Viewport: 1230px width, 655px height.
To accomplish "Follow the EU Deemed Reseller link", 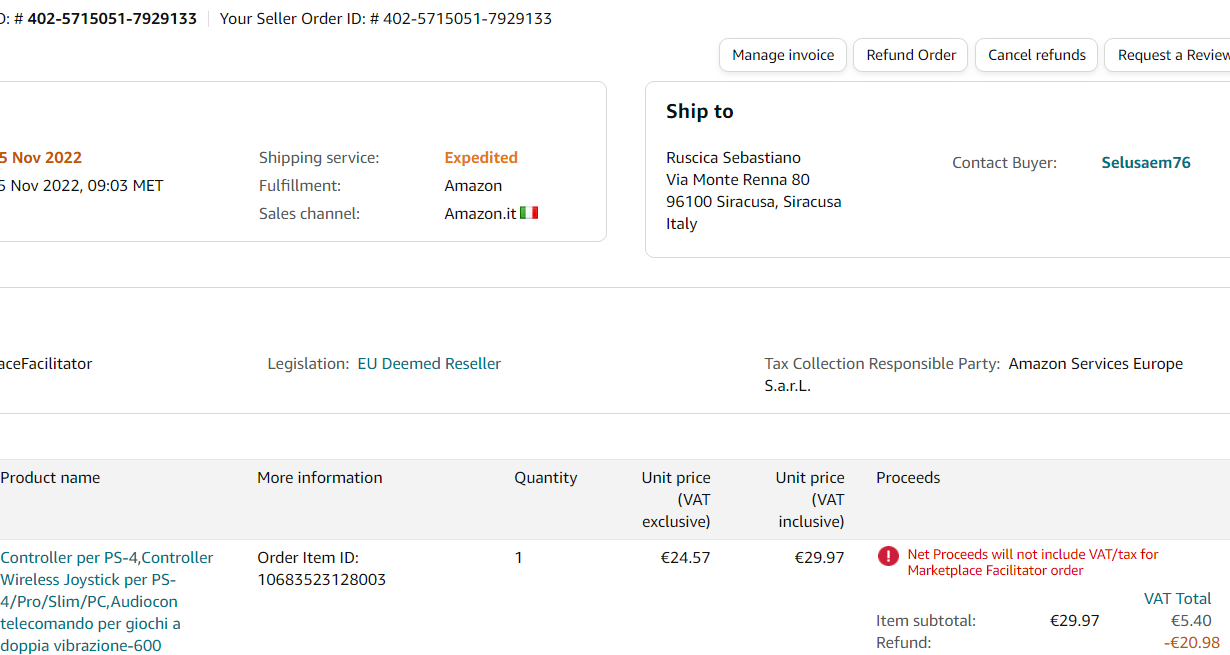I will (429, 364).
